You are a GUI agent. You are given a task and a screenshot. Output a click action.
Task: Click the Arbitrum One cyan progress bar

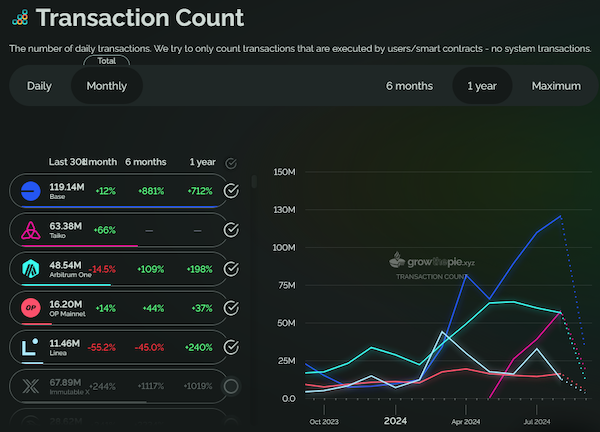pyautogui.click(x=66, y=285)
